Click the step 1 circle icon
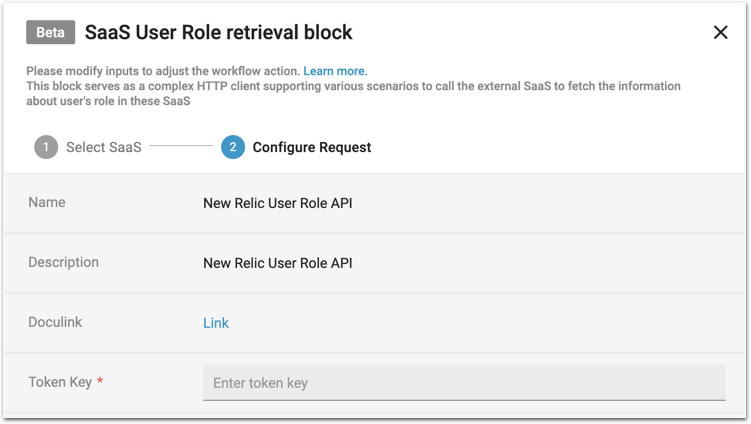Image resolution: width=751 pixels, height=424 pixels. (x=45, y=147)
